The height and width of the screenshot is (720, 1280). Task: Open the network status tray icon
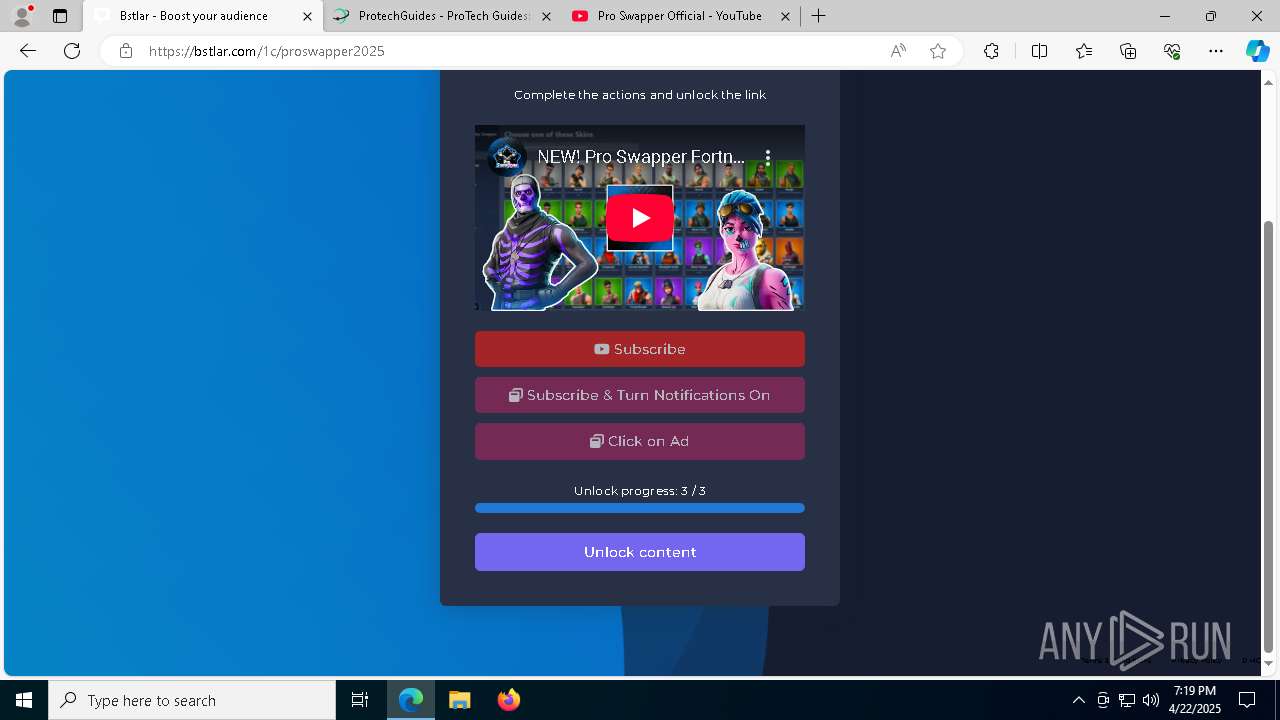tap(1127, 700)
